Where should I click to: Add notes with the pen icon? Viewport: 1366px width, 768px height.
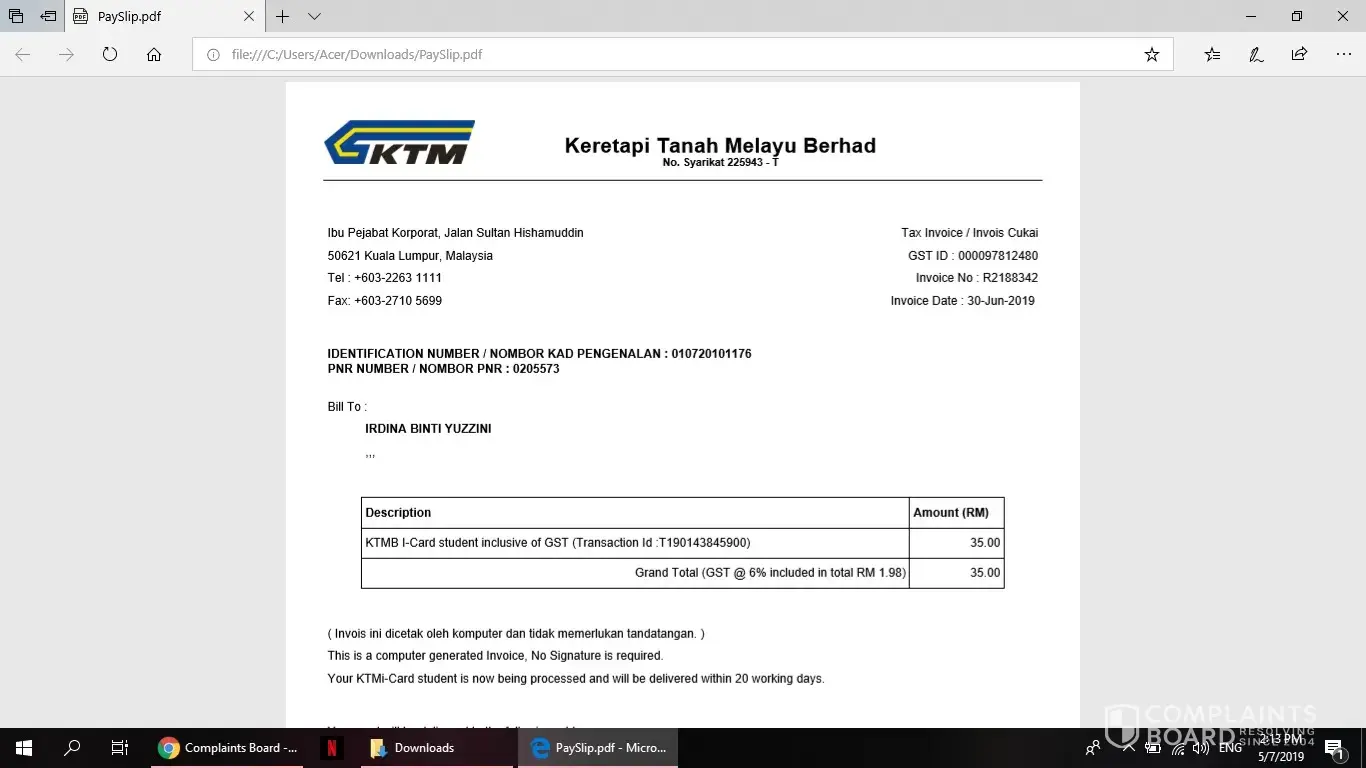(x=1256, y=54)
